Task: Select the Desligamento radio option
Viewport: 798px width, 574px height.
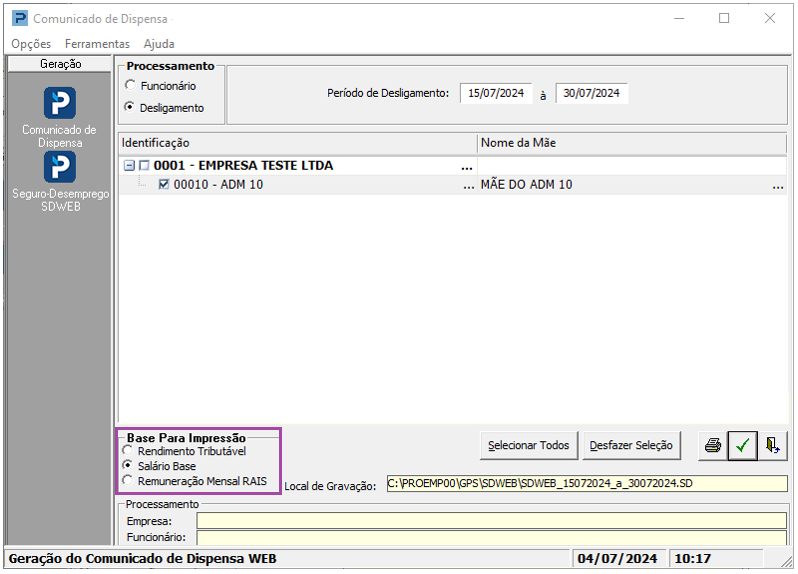Action: 130,107
